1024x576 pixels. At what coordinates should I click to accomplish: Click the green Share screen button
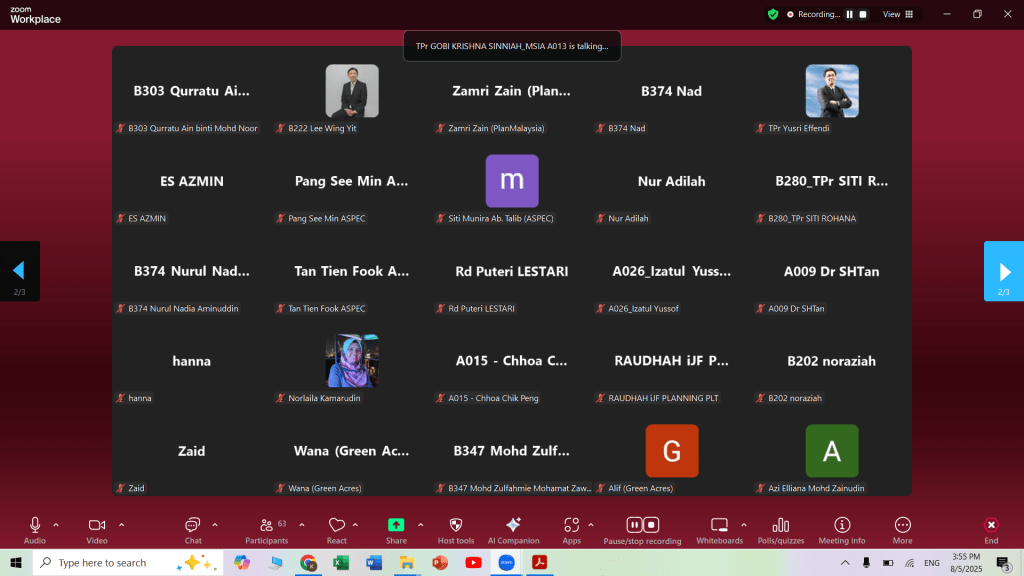[x=396, y=526]
